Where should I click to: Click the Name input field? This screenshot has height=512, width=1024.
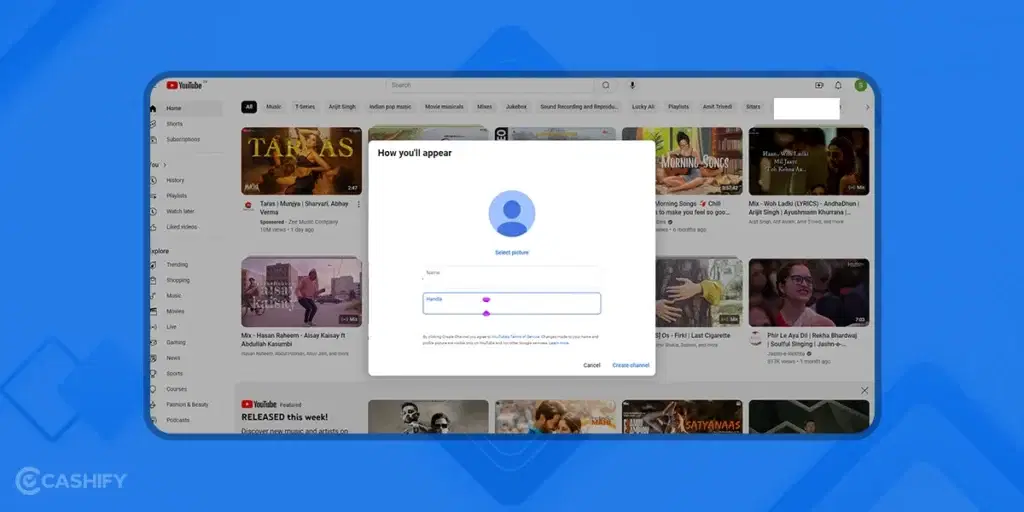[x=512, y=275]
